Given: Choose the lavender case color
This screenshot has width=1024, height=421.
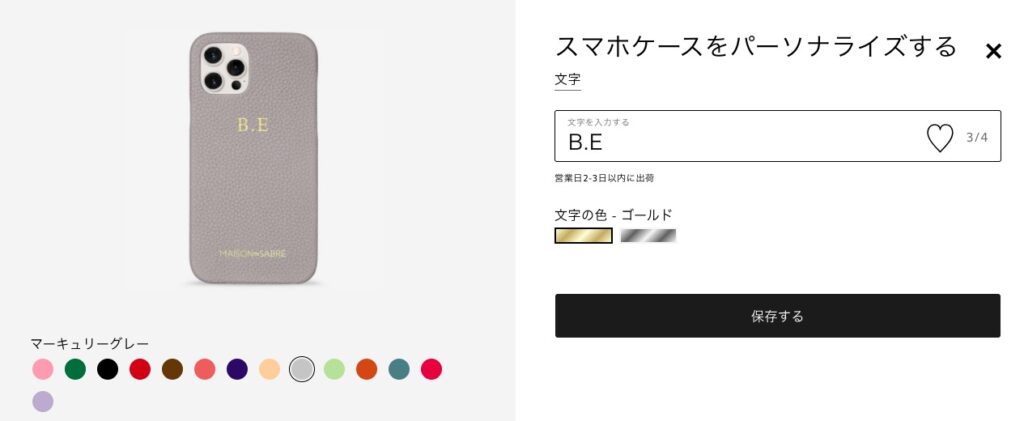Looking at the screenshot, I should tap(43, 401).
